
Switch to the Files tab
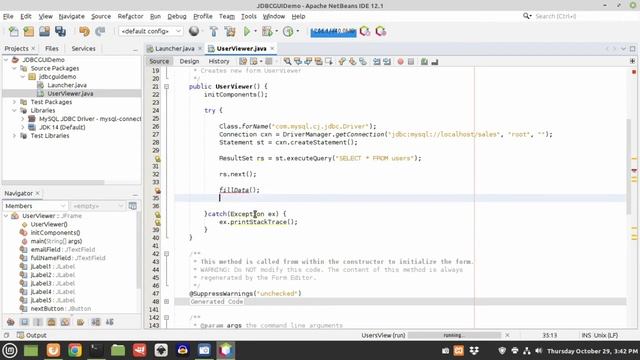52,48
